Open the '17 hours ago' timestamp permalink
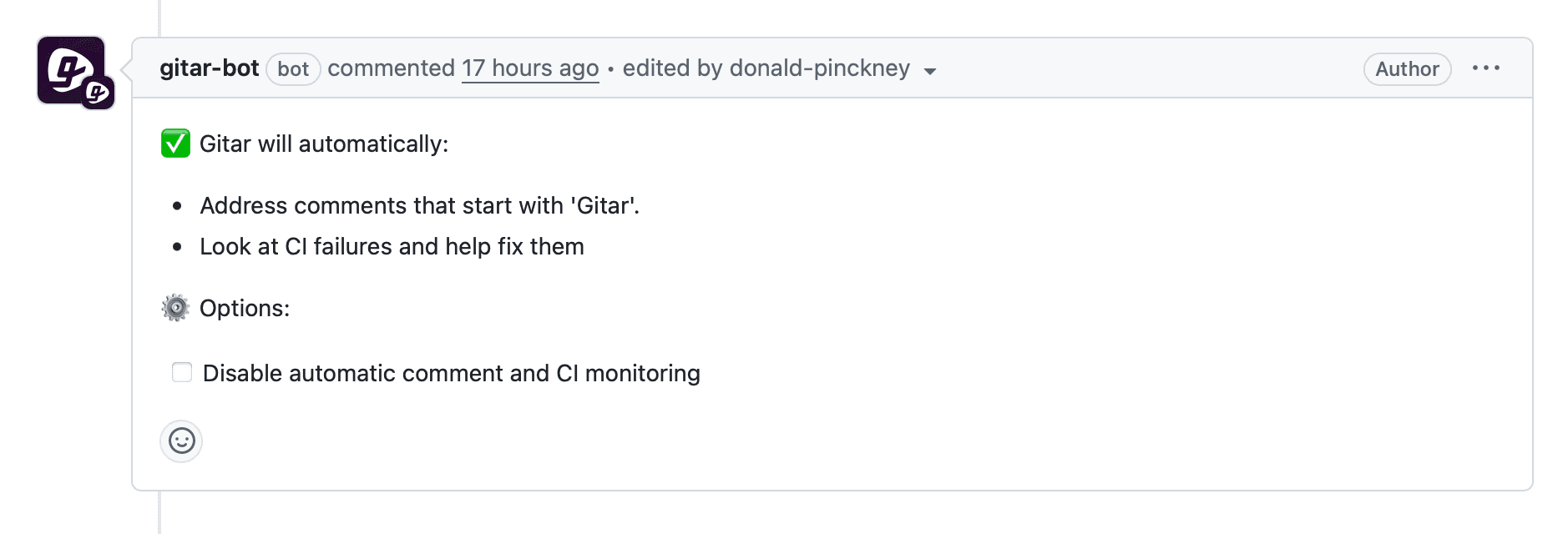This screenshot has height=534, width=1568. click(x=530, y=68)
